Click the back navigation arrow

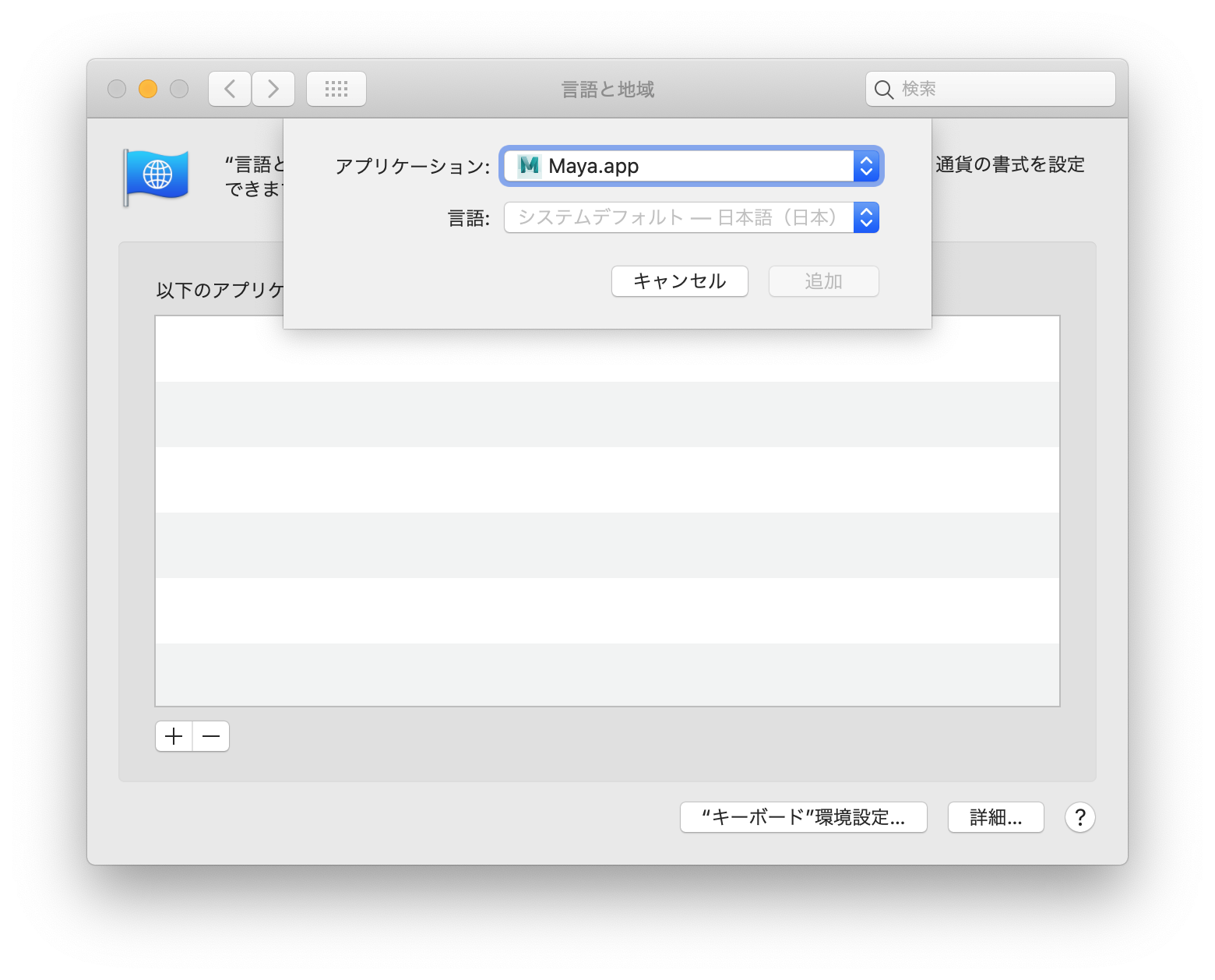pos(230,89)
